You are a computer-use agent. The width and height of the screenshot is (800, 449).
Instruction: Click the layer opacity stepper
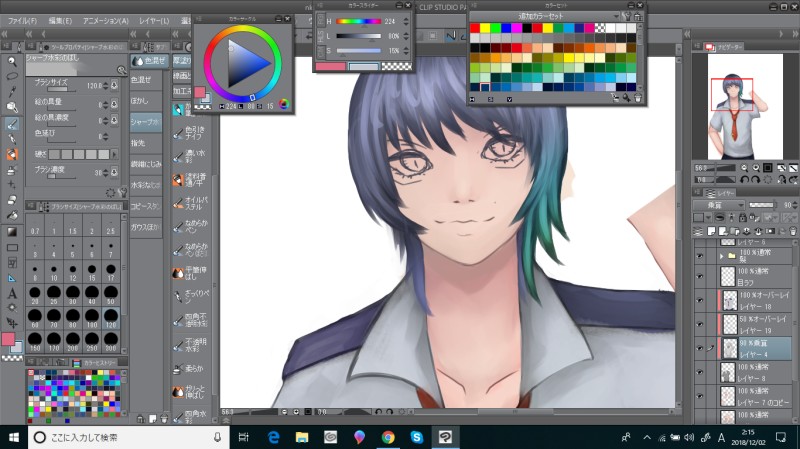tap(795, 205)
